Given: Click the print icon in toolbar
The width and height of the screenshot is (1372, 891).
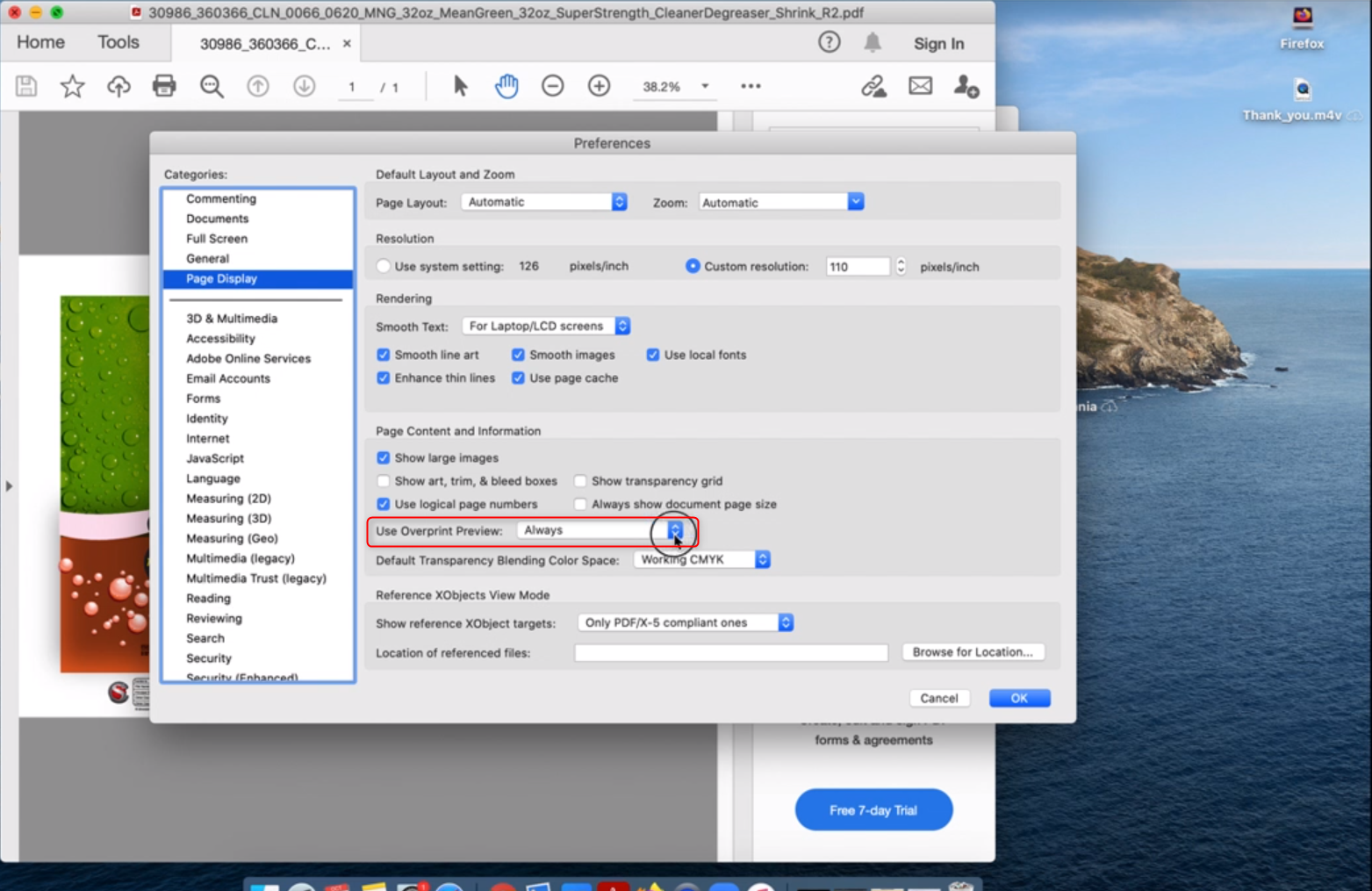Looking at the screenshot, I should pyautogui.click(x=164, y=86).
